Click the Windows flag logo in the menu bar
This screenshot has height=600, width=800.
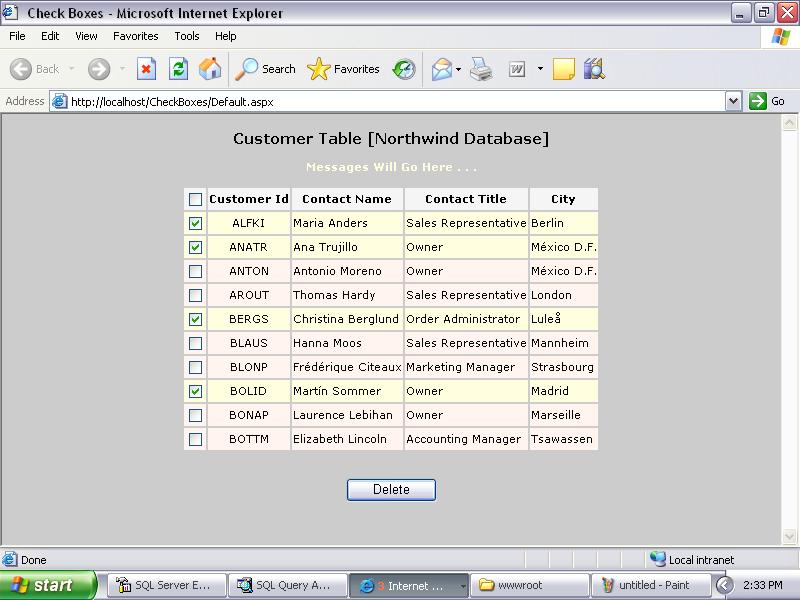click(x=781, y=36)
